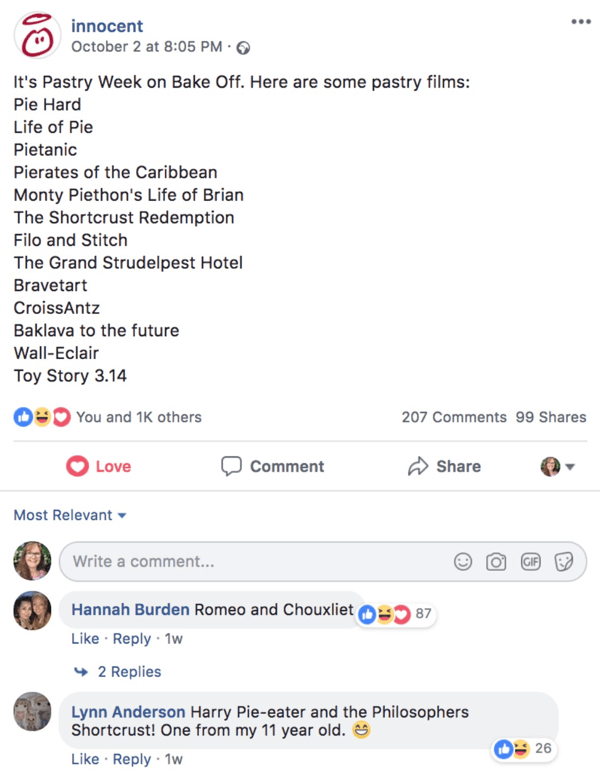Click the public globe privacy icon
The width and height of the screenshot is (600, 778).
[244, 47]
